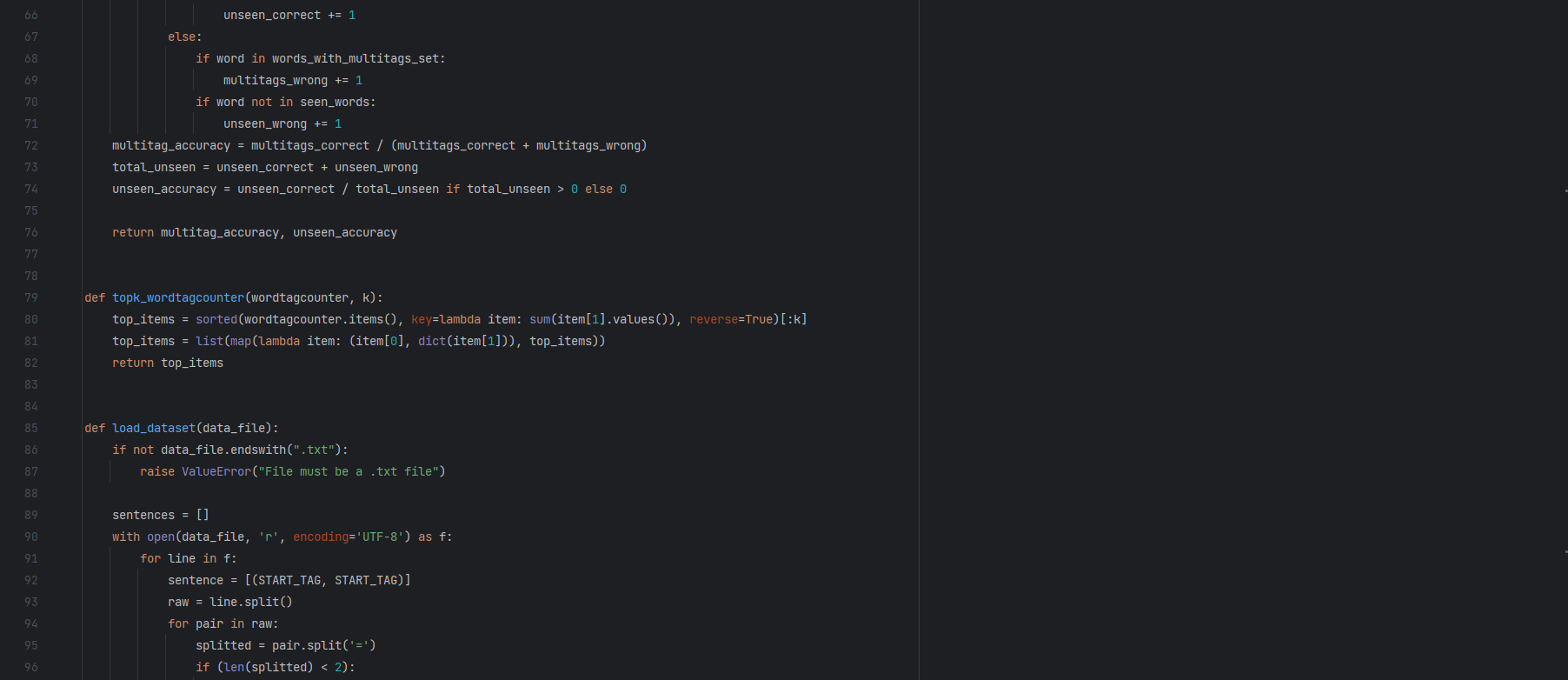The width and height of the screenshot is (1568, 680).
Task: Click the sentences = [] assignment
Action: (161, 515)
